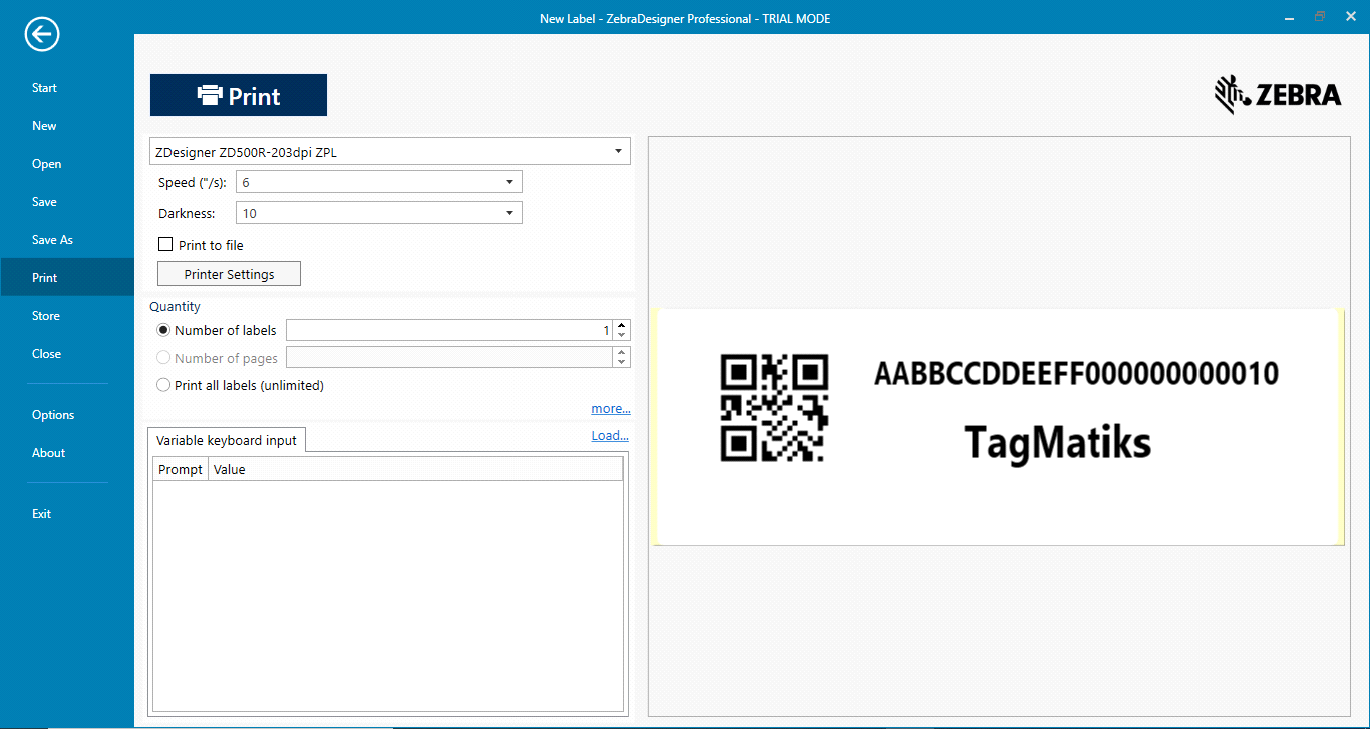1370x729 pixels.
Task: Expand the Darkness dropdown
Action: (x=509, y=213)
